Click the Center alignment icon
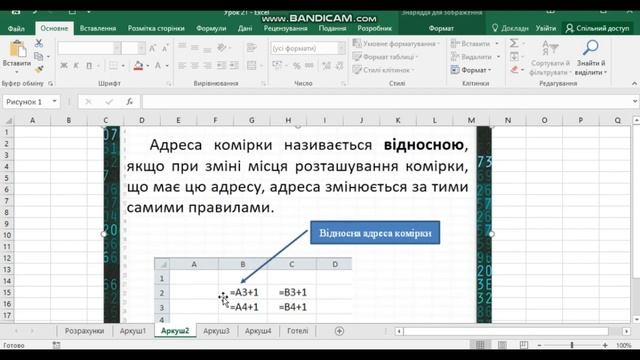This screenshot has width=640, height=360. click(x=195, y=65)
